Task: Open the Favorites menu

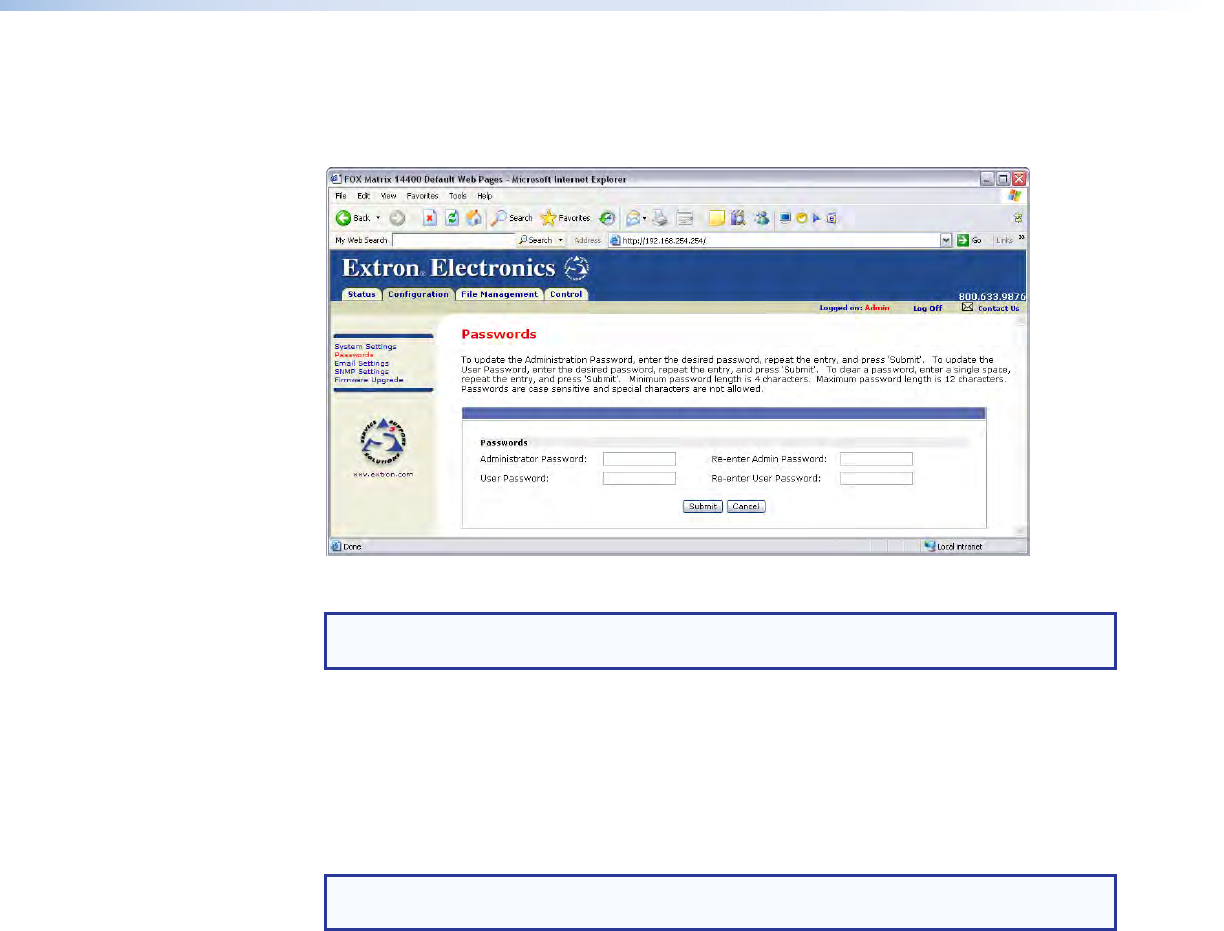Action: point(422,196)
